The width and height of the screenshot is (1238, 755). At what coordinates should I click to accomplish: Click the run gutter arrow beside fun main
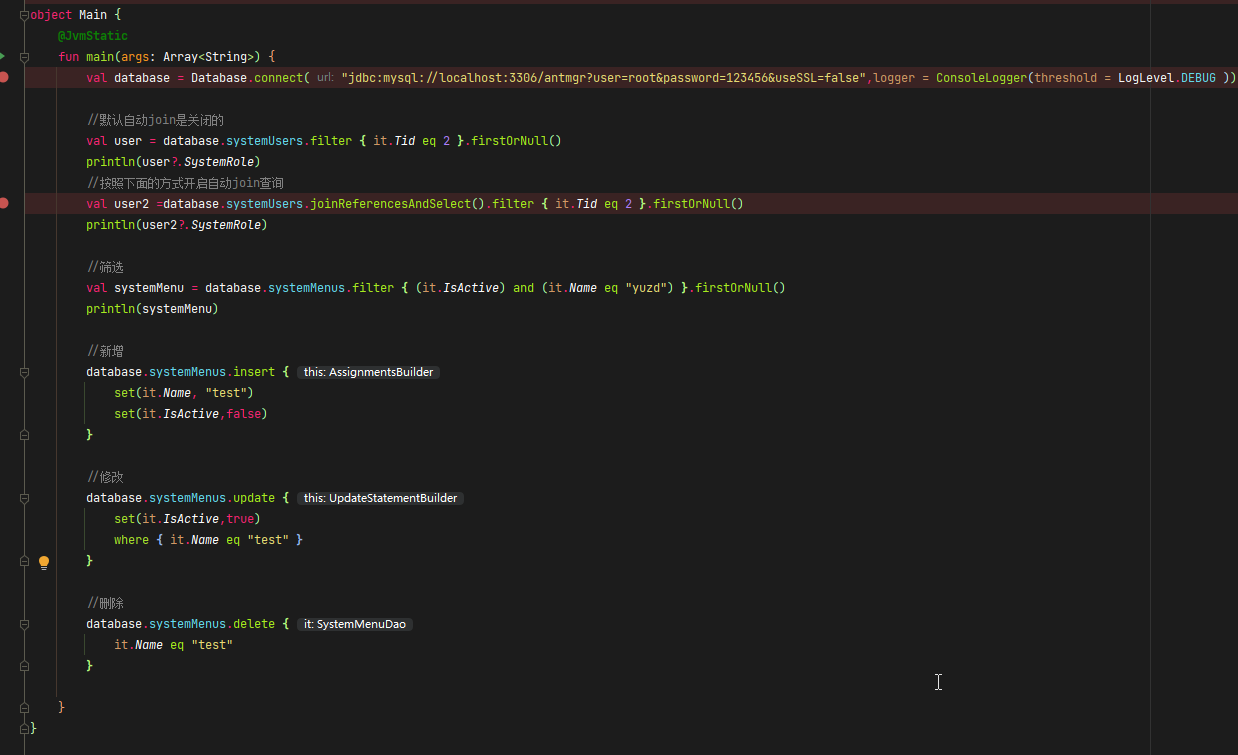click(3, 56)
